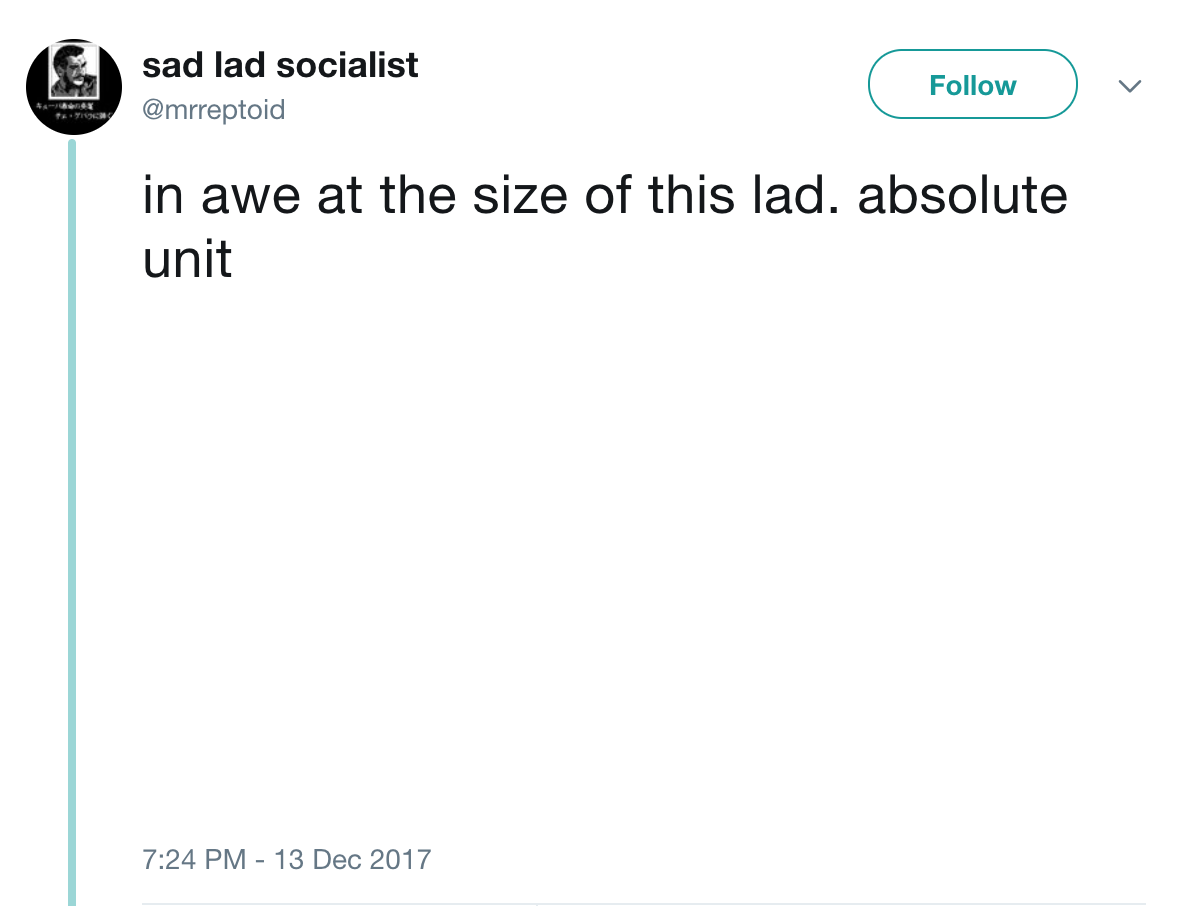Viewport: 1200px width, 906px height.
Task: Click the '7:24 PM' time text
Action: (x=195, y=859)
